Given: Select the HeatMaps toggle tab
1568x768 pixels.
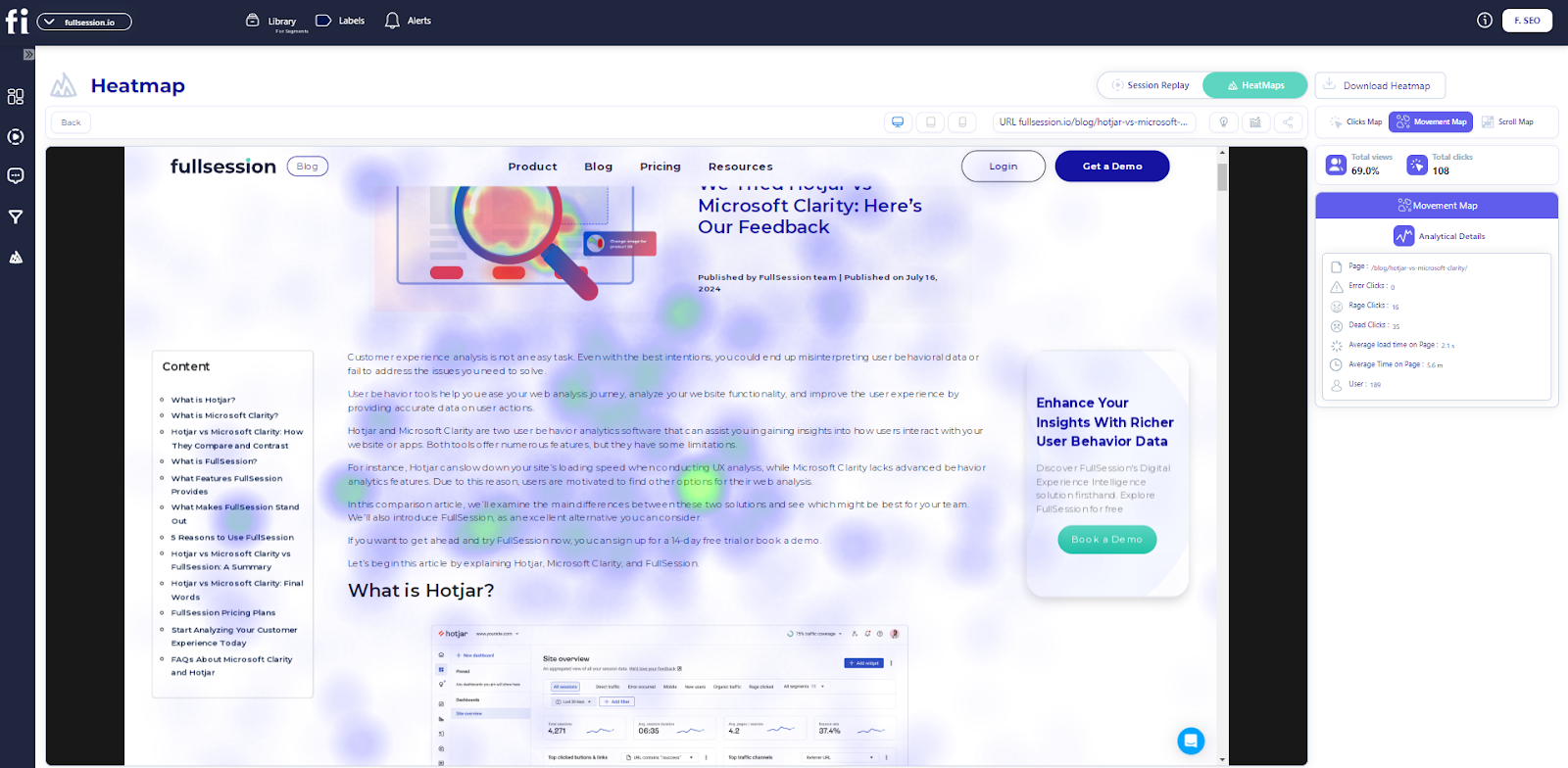Looking at the screenshot, I should coord(1255,85).
